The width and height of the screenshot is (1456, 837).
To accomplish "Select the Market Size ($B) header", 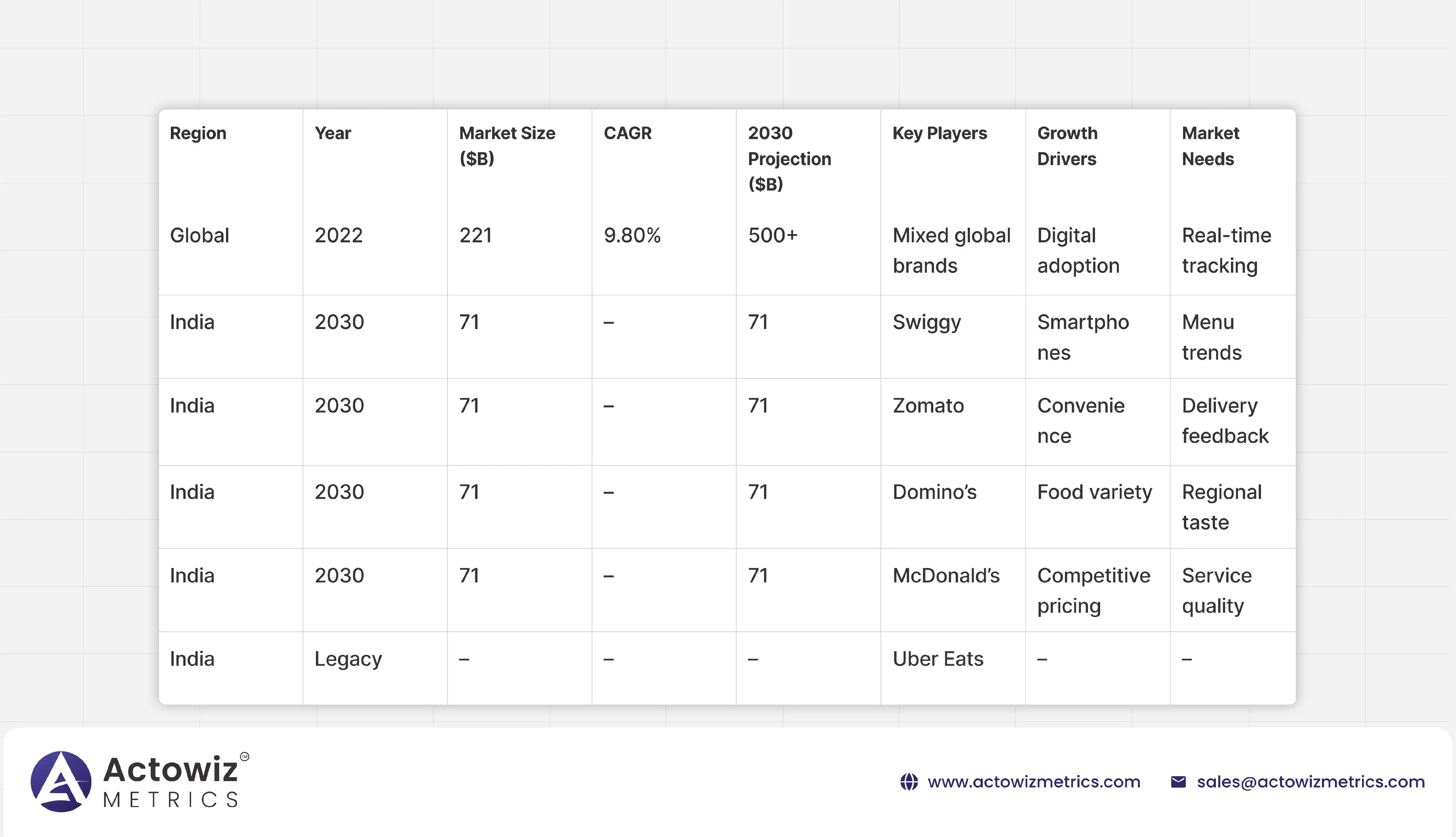I will point(507,146).
